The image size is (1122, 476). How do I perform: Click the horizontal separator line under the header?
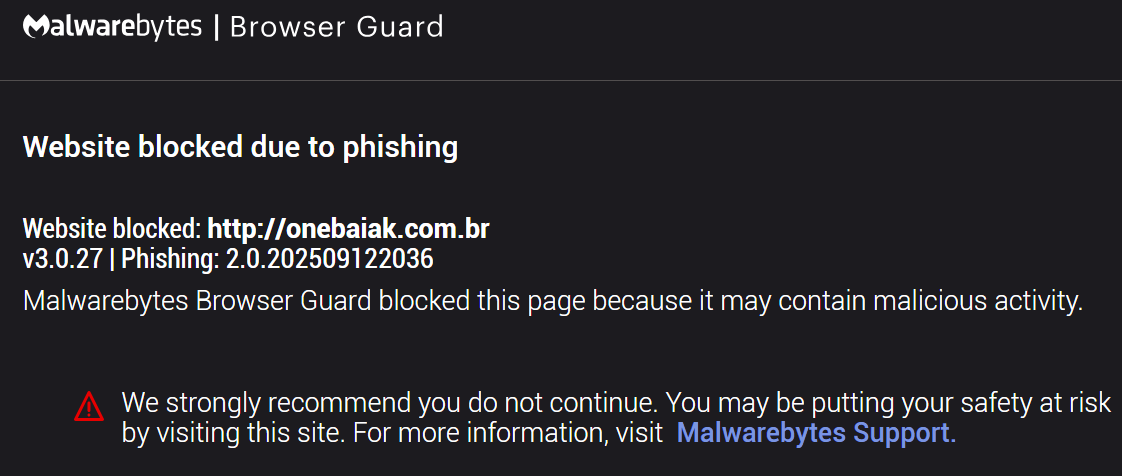(x=561, y=80)
